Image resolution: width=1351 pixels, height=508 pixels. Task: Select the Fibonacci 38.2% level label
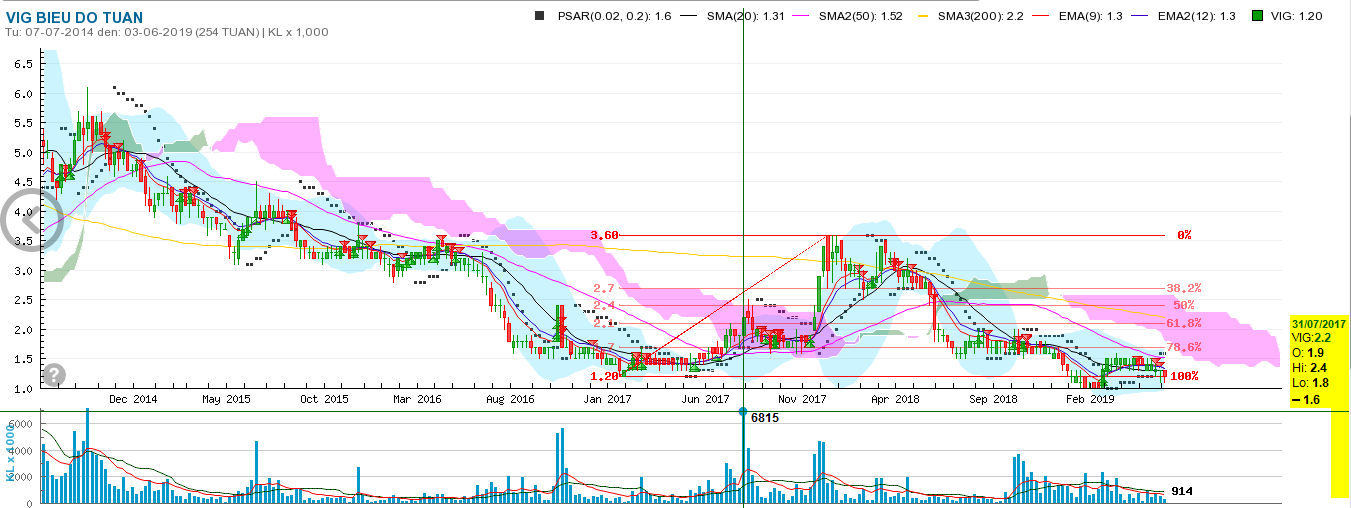pos(1183,288)
